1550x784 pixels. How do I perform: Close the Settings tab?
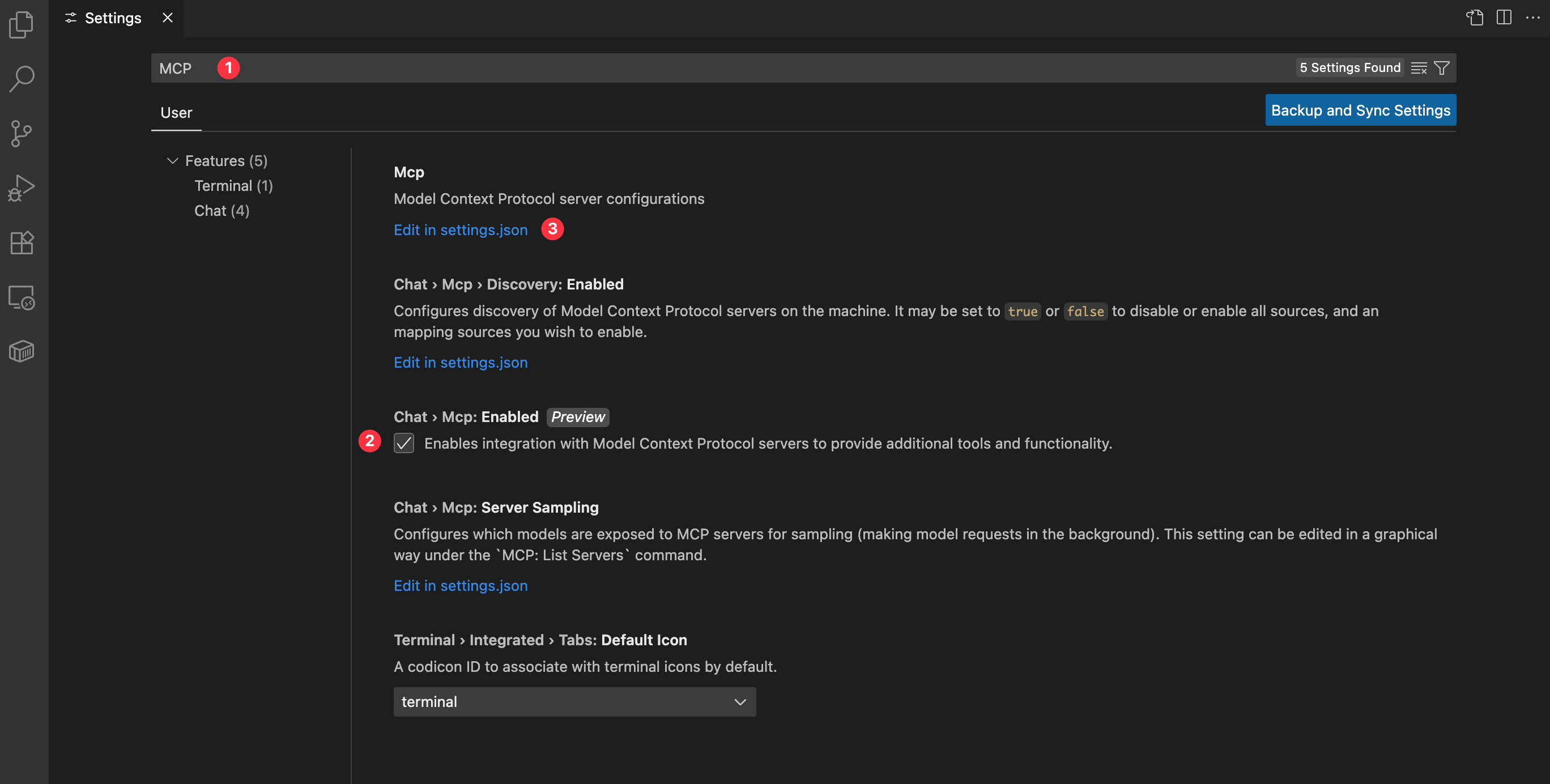tap(167, 18)
